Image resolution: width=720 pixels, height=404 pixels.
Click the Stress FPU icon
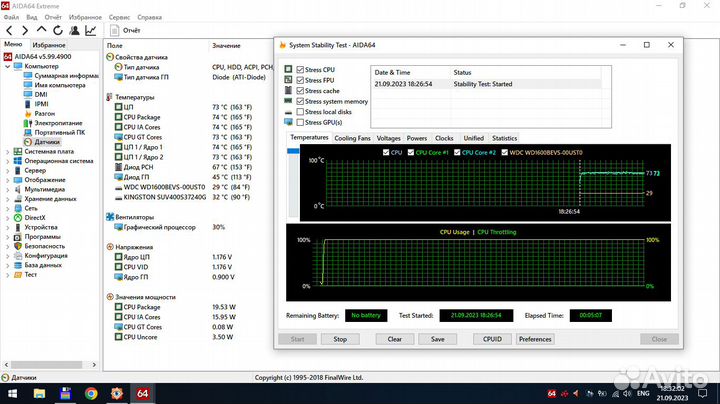coord(288,79)
